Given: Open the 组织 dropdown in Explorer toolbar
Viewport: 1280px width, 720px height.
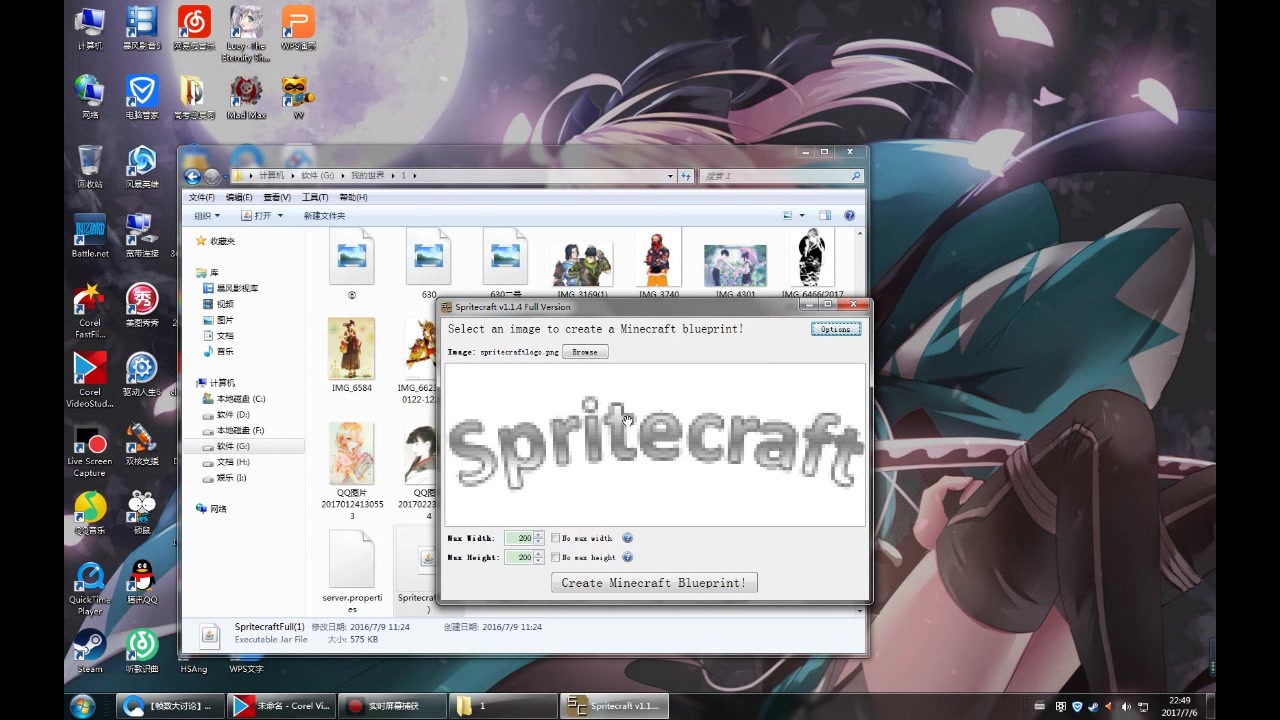Looking at the screenshot, I should click(x=206, y=216).
